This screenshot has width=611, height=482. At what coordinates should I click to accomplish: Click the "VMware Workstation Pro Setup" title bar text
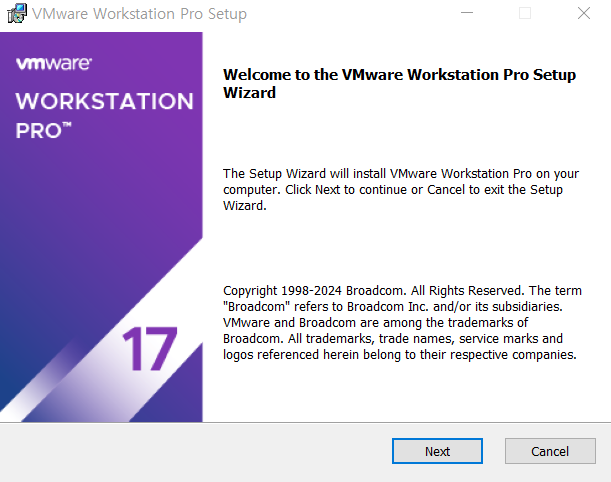pos(140,14)
